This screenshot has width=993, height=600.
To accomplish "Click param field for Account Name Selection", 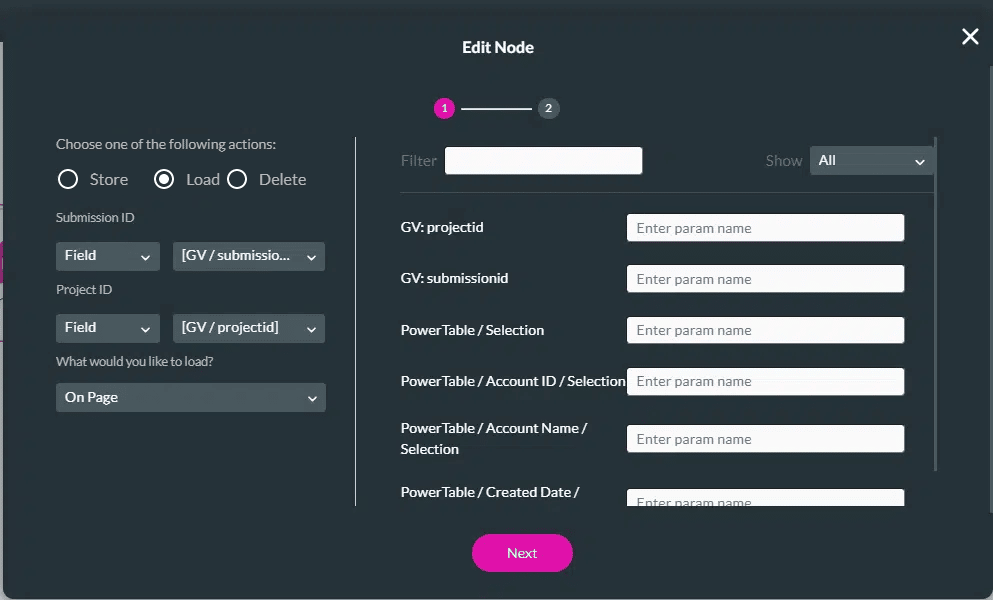I will click(x=765, y=439).
